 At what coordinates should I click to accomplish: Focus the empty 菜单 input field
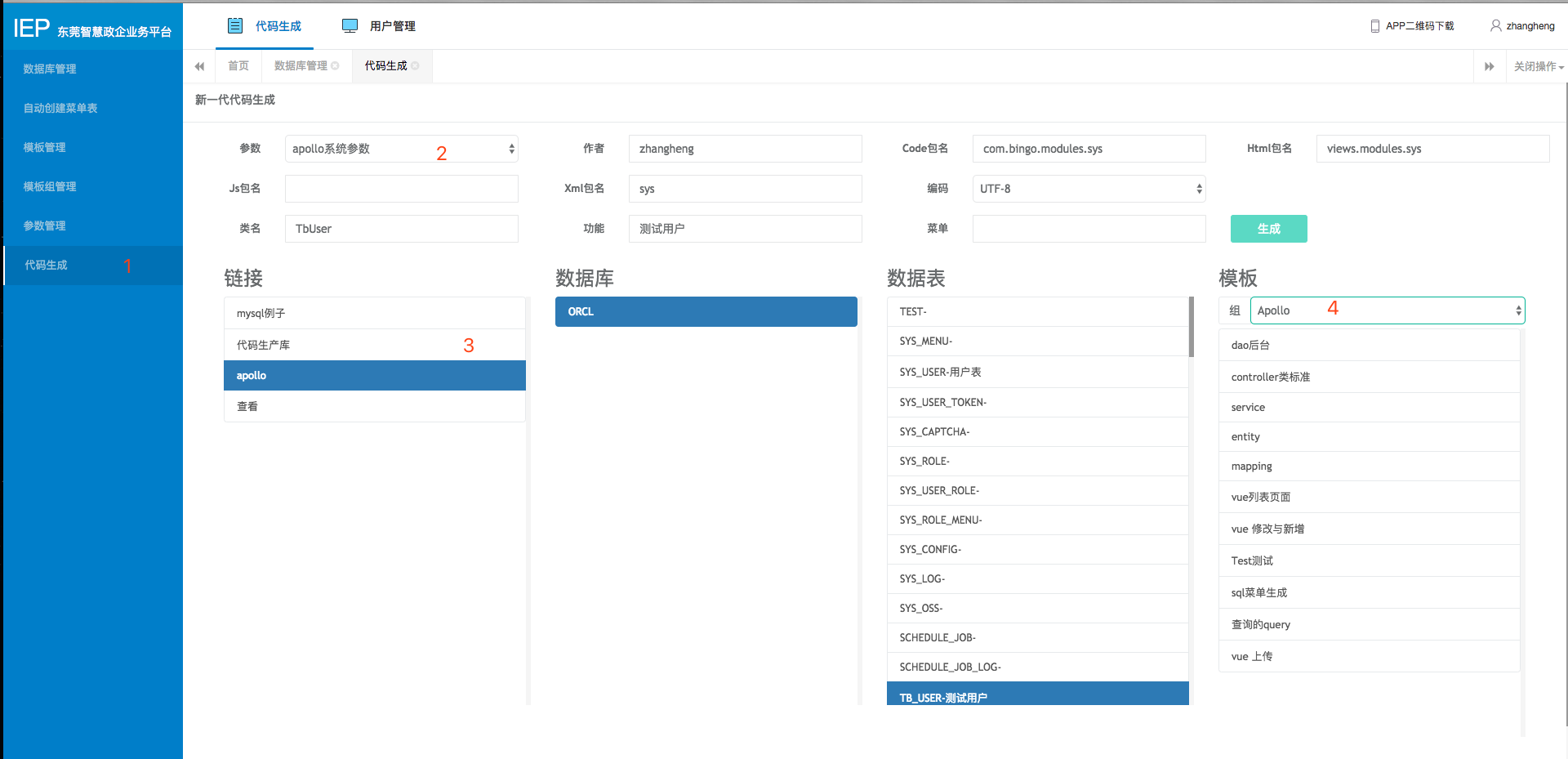click(x=1089, y=229)
